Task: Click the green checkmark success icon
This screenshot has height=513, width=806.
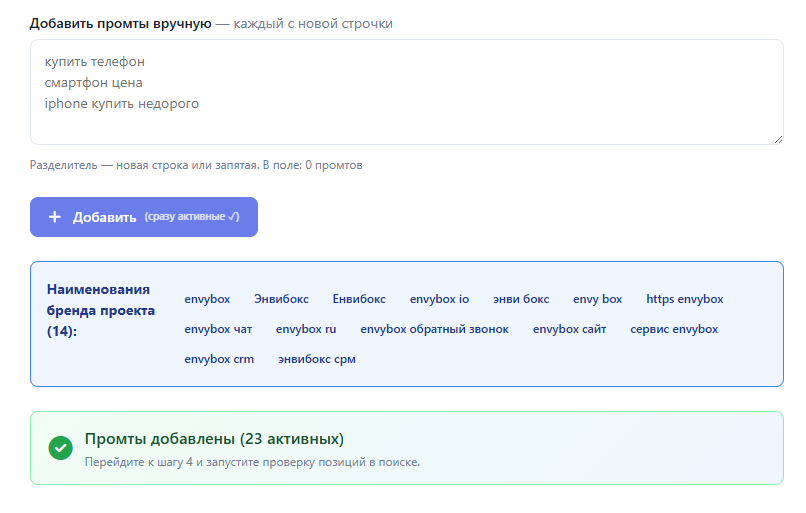Action: [x=61, y=448]
